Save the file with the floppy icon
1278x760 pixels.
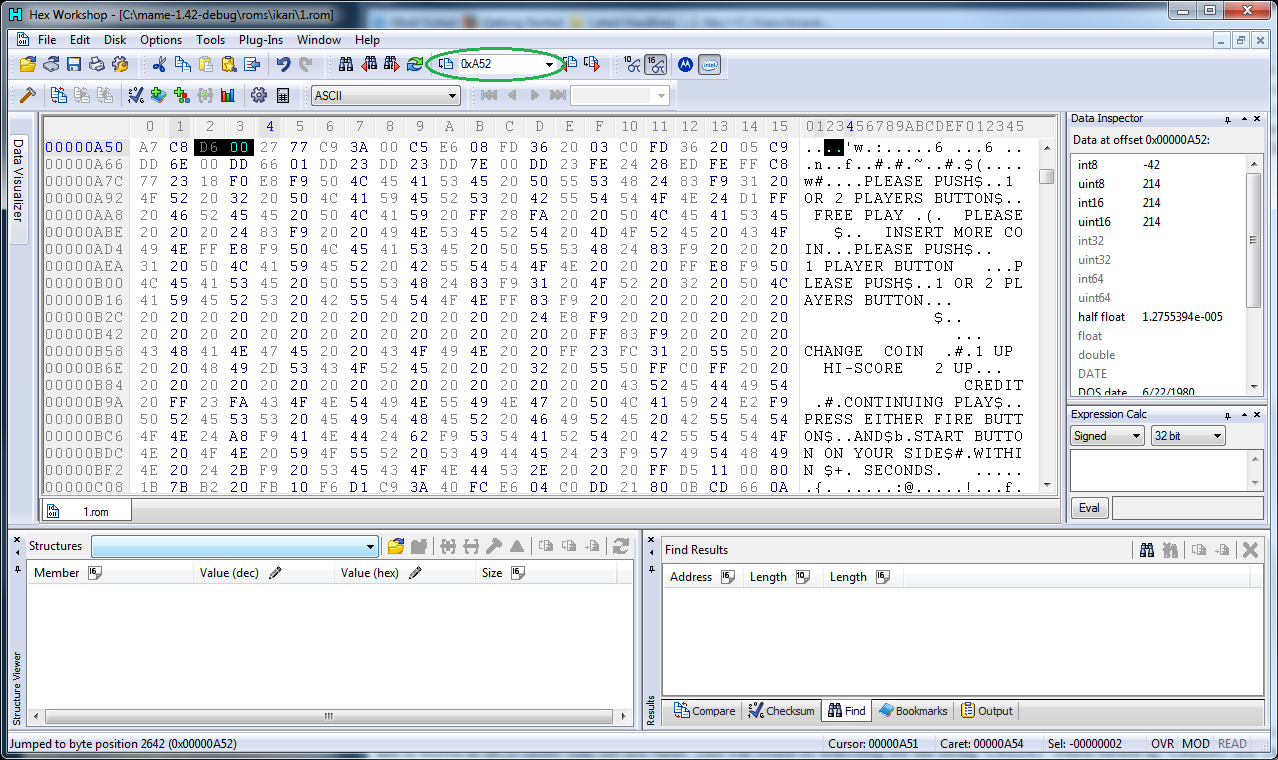74,65
